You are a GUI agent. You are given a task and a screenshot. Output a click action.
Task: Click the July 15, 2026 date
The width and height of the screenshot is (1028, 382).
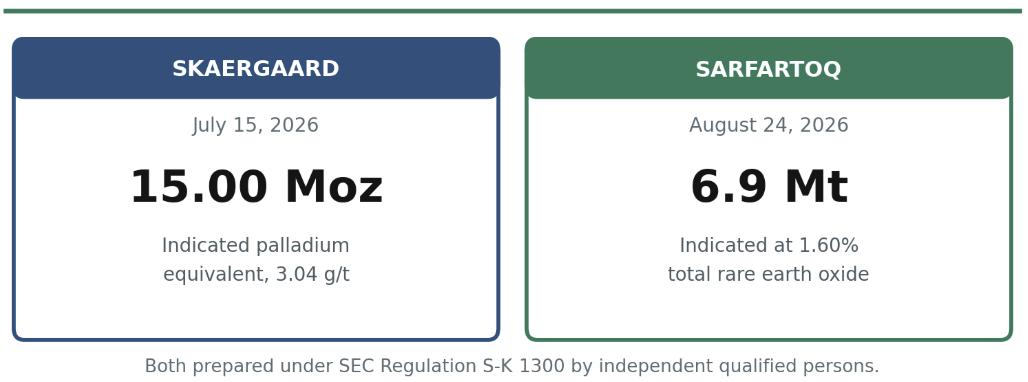(256, 125)
